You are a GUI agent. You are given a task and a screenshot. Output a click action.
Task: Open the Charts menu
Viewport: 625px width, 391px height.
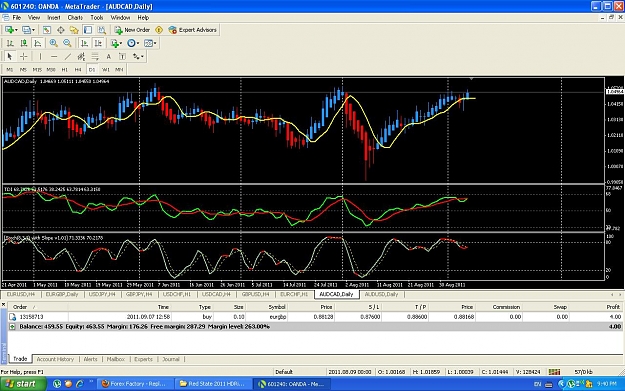75,18
